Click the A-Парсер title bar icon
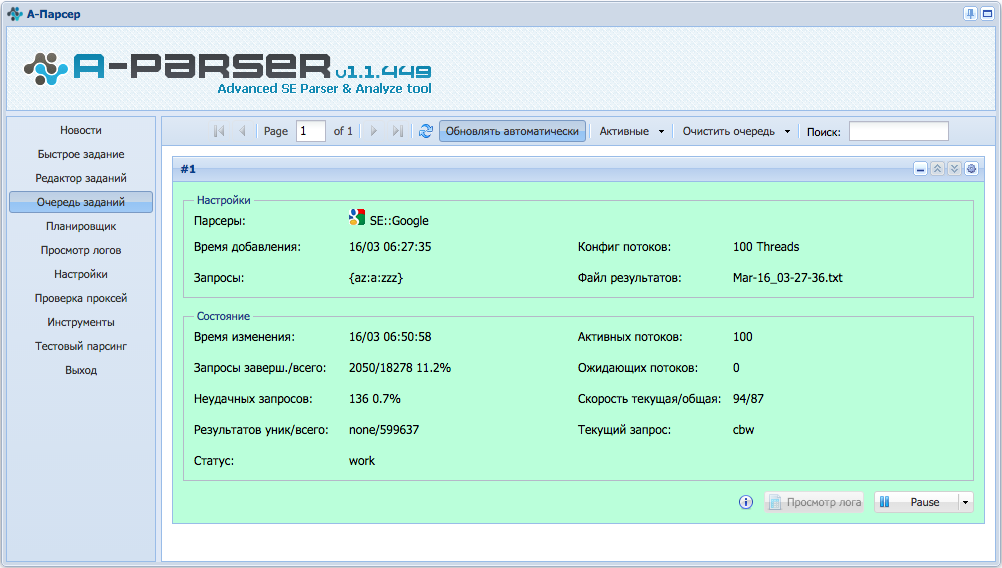The width and height of the screenshot is (1002, 568). [x=15, y=13]
